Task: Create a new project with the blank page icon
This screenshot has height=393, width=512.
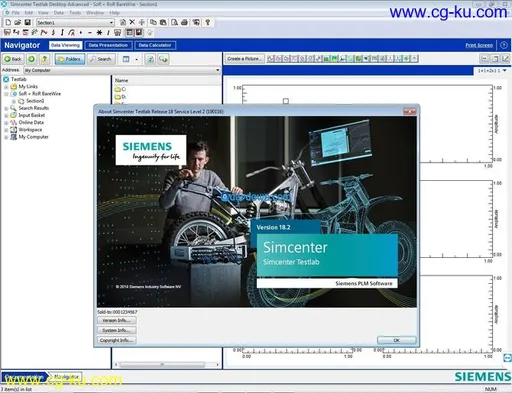Action: tap(8, 22)
